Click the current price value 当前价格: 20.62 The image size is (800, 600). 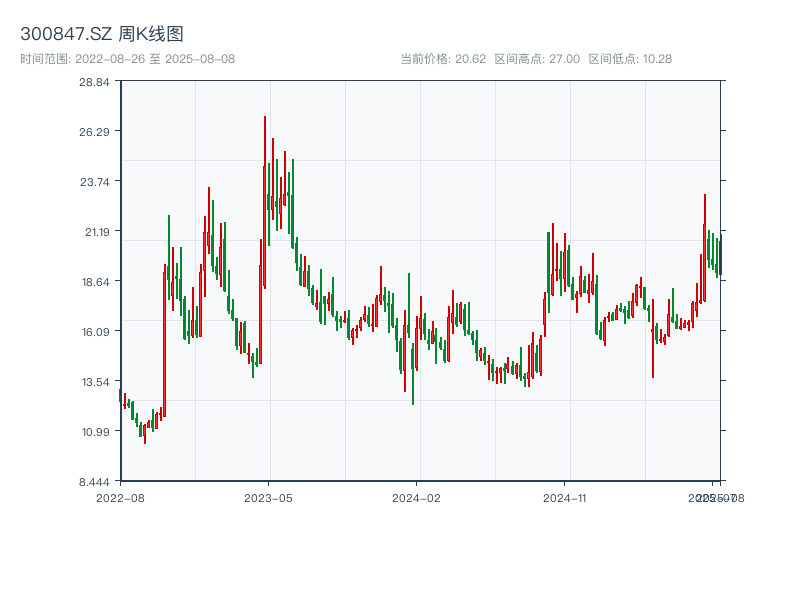443,59
